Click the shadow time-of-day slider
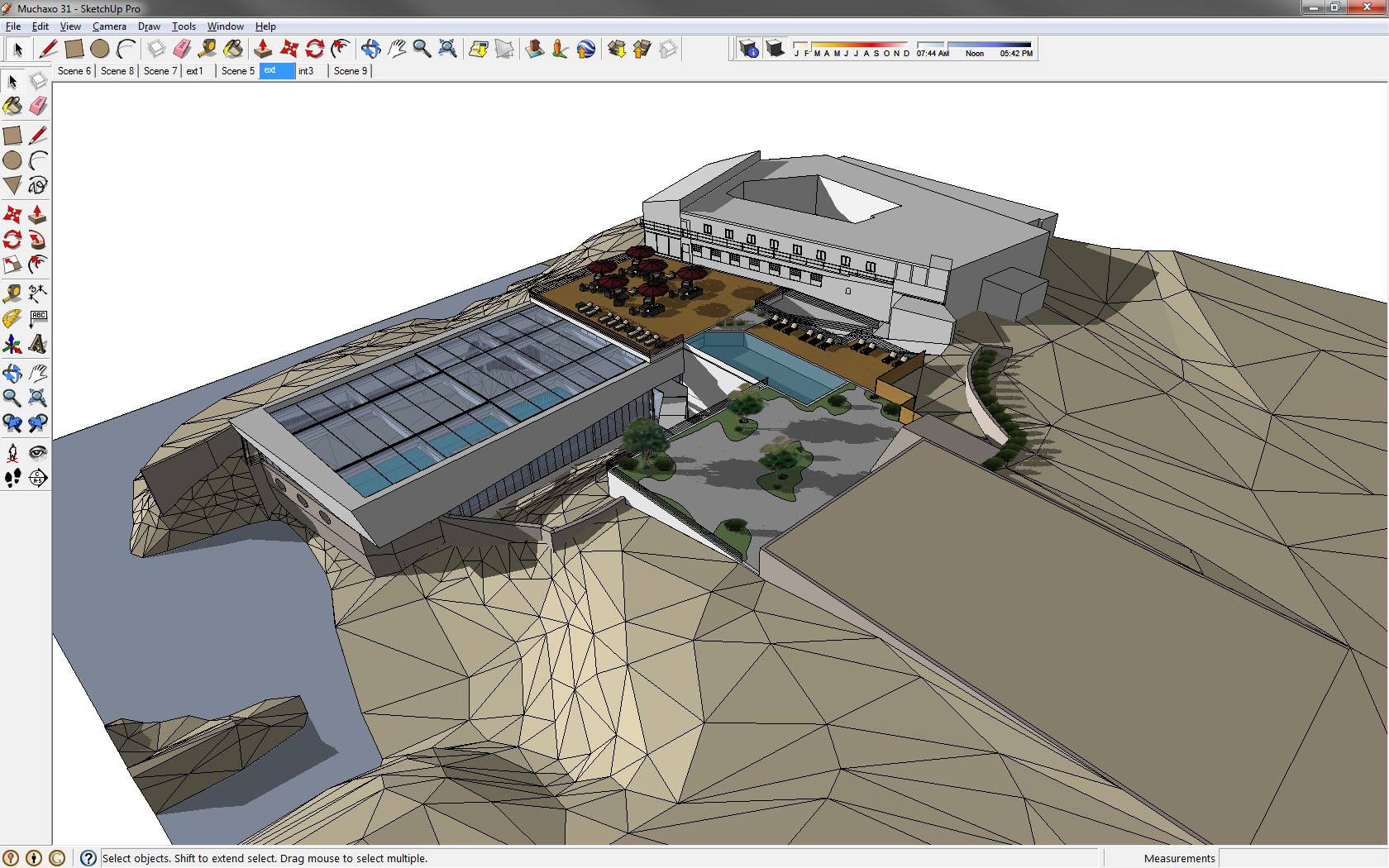The width and height of the screenshot is (1389, 868). 976,45
